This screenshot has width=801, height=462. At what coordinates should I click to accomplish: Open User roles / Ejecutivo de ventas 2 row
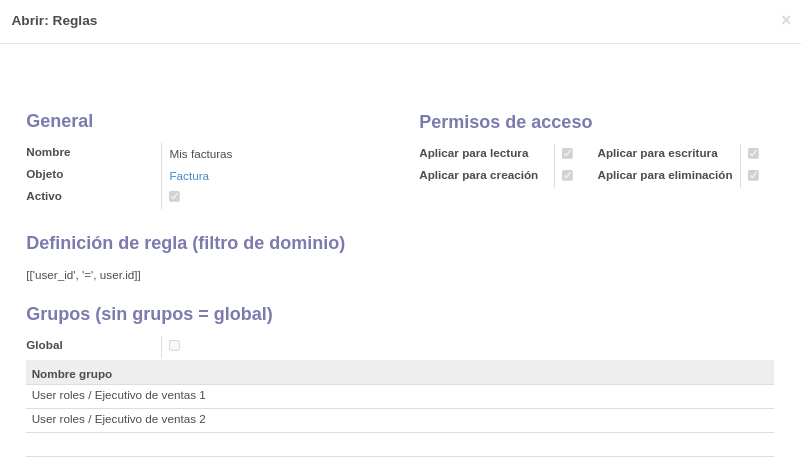(x=400, y=420)
